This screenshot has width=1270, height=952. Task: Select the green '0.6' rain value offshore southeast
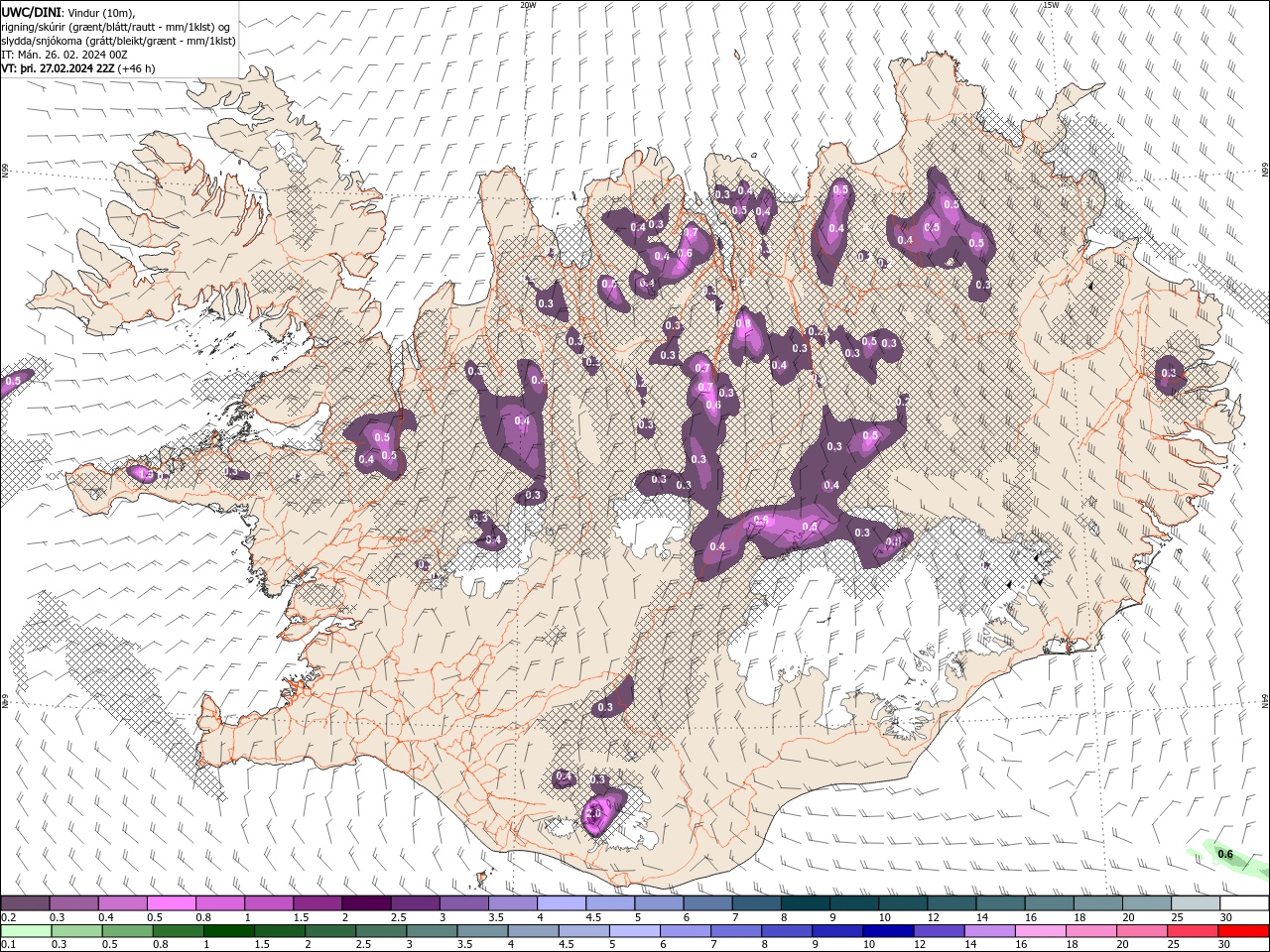[1225, 855]
